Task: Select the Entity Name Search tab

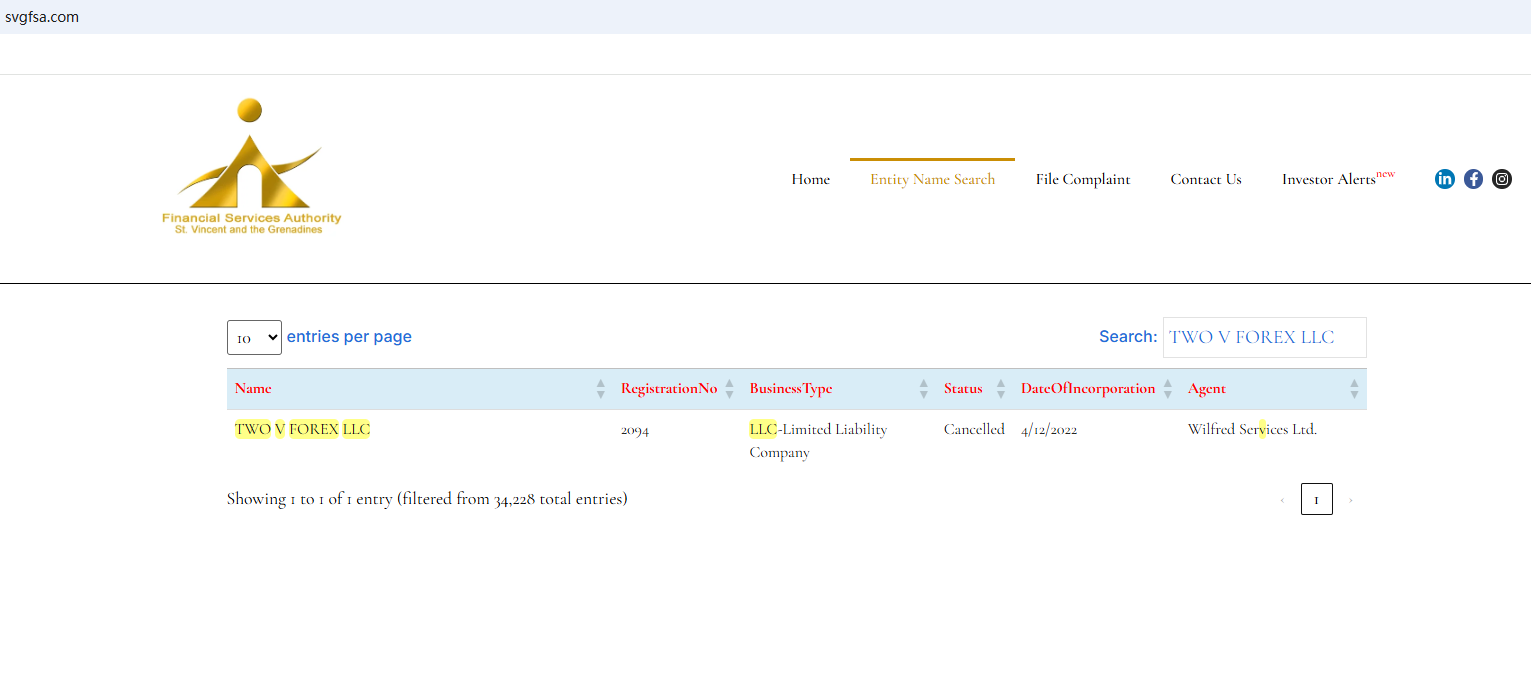Action: (x=932, y=180)
